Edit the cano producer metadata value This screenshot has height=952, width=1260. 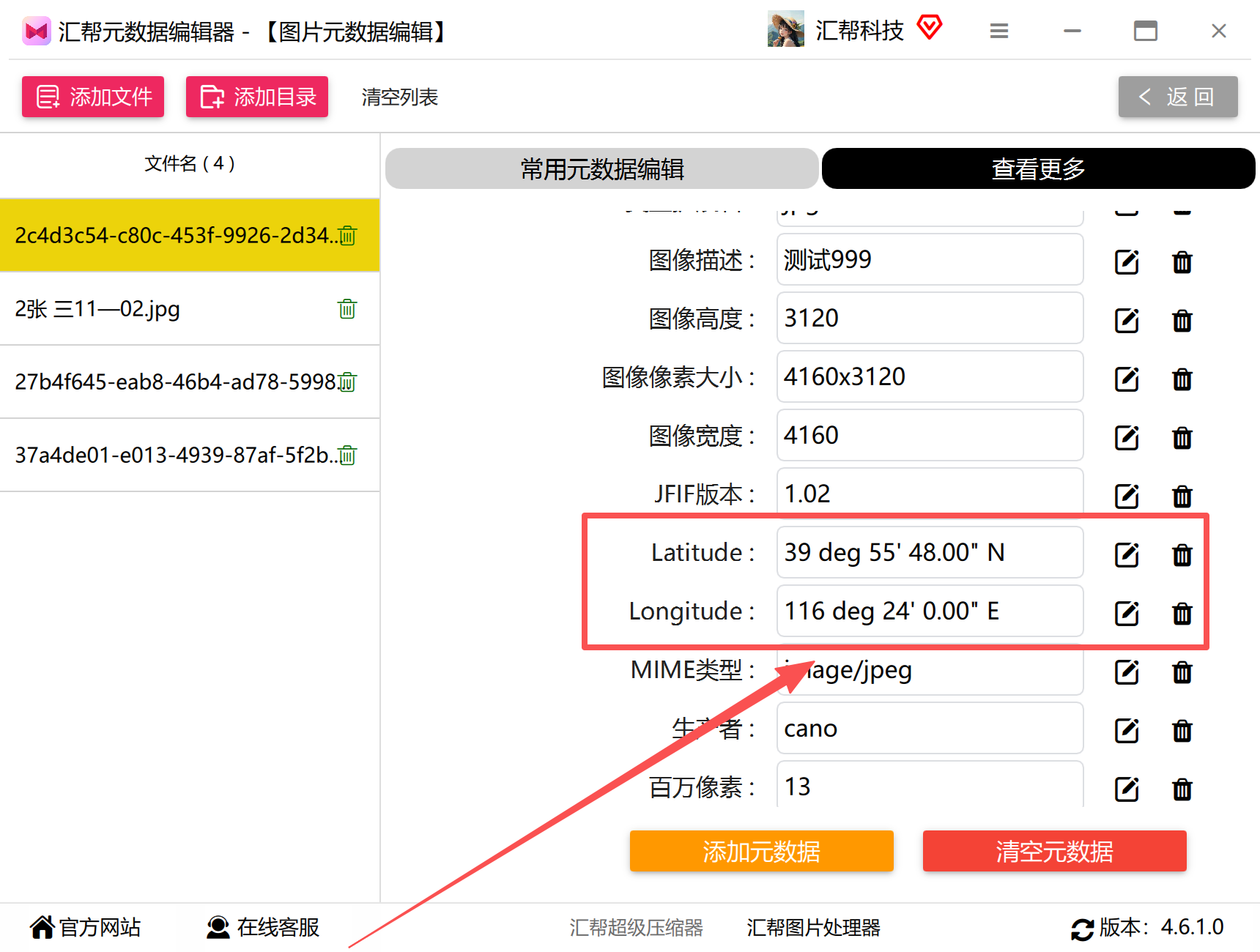pyautogui.click(x=1127, y=730)
